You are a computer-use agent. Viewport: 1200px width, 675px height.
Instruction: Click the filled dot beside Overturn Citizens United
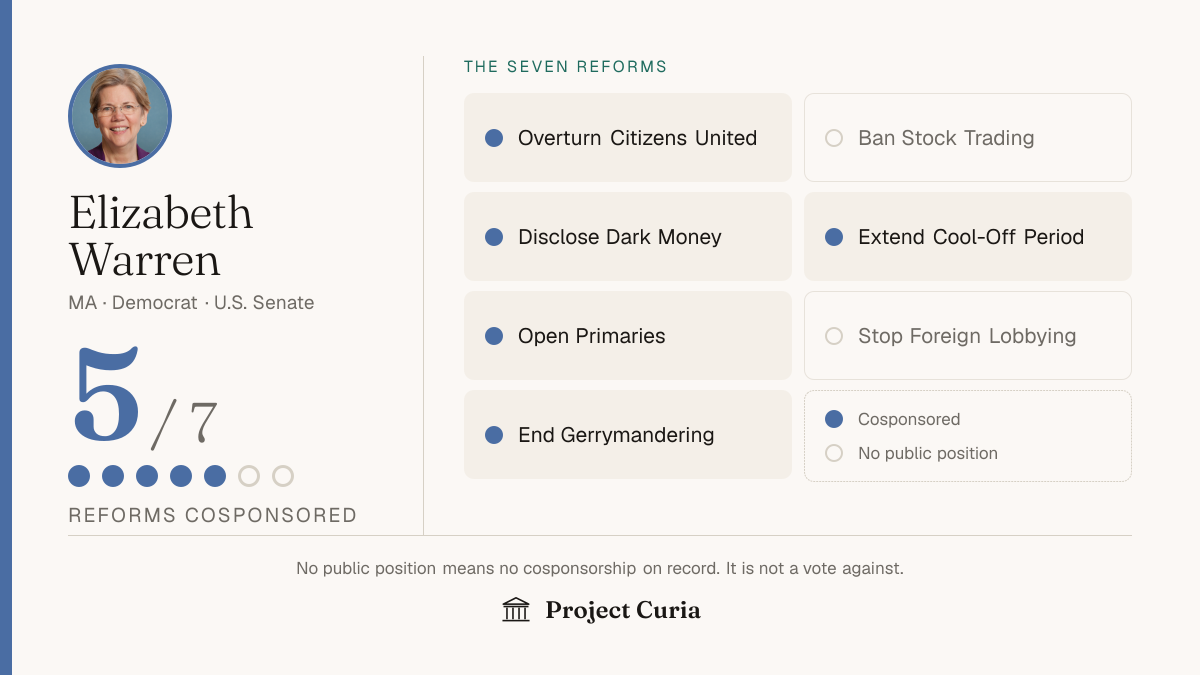(494, 138)
